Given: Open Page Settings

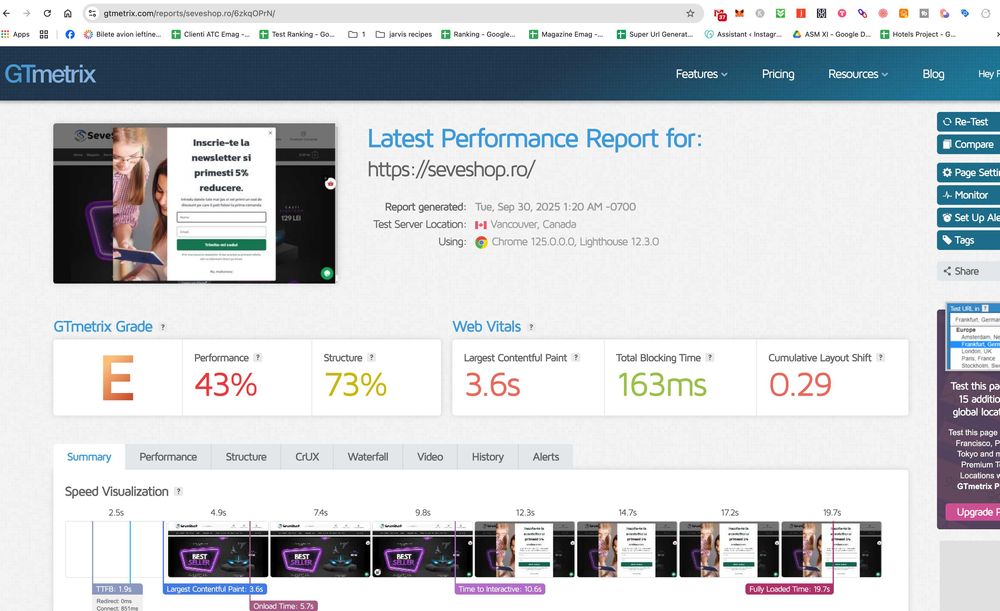Looking at the screenshot, I should [x=968, y=172].
